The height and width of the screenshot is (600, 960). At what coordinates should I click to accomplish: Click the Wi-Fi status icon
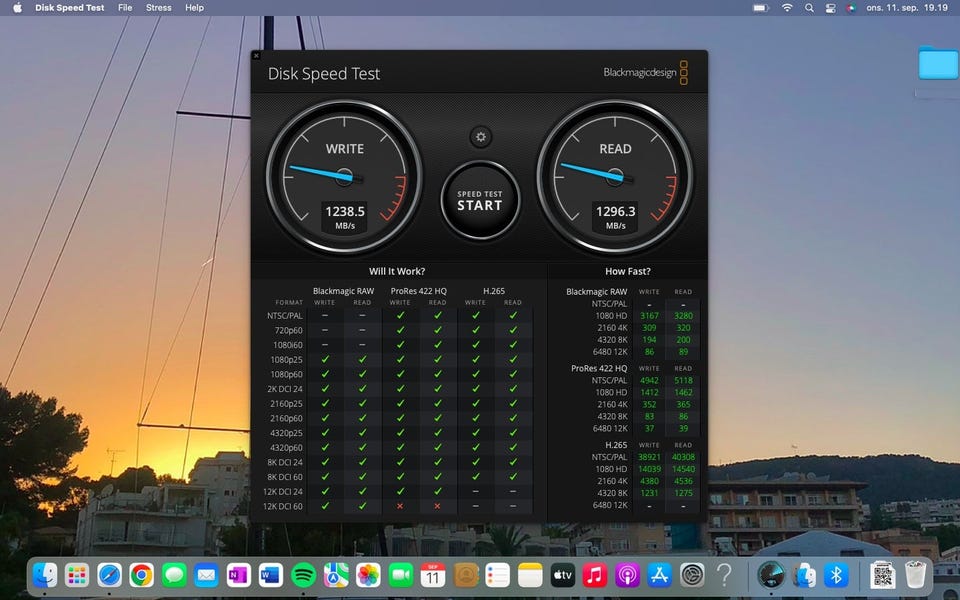click(787, 7)
